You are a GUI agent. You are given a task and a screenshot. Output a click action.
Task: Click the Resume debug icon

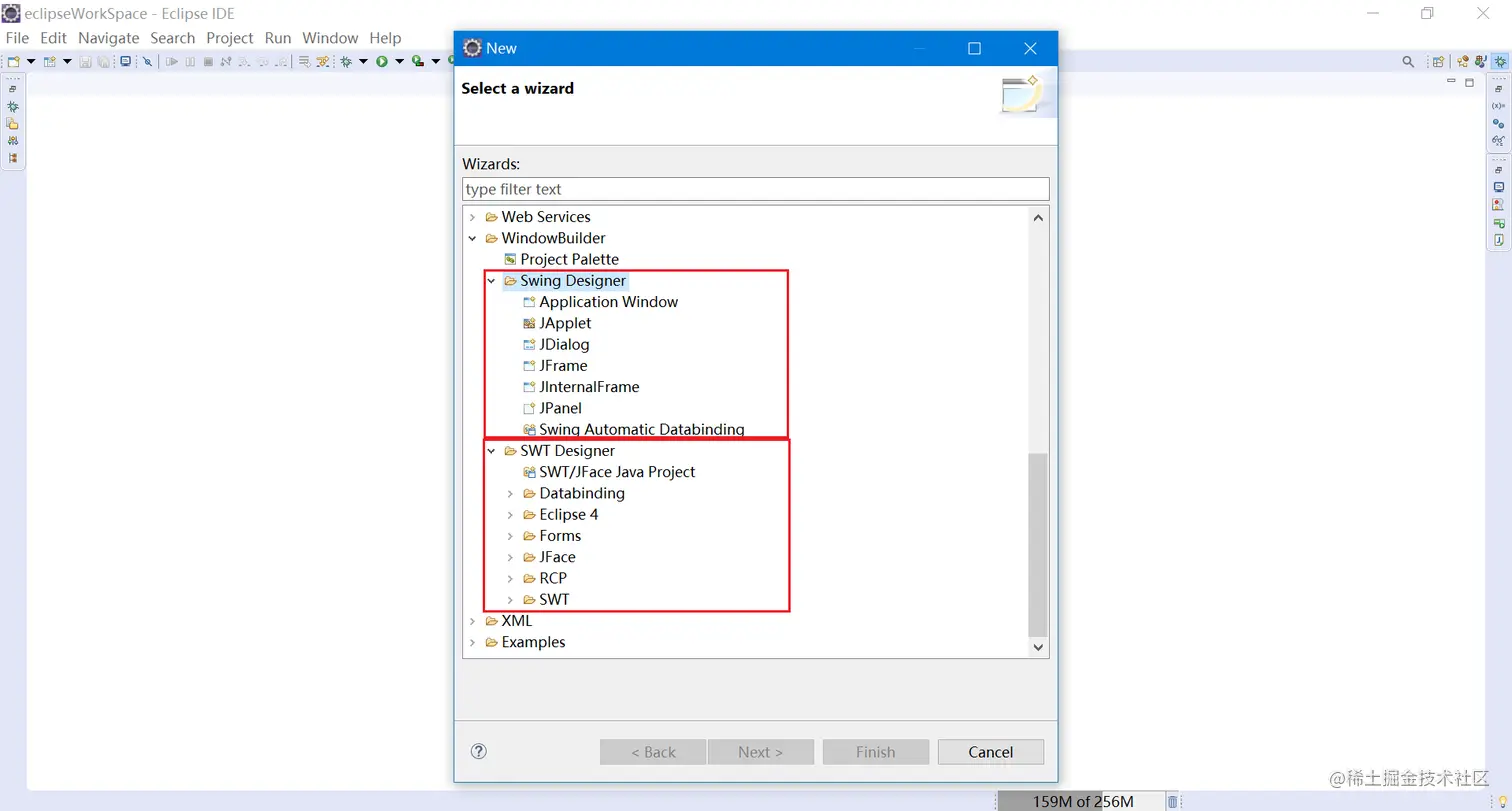tap(172, 61)
